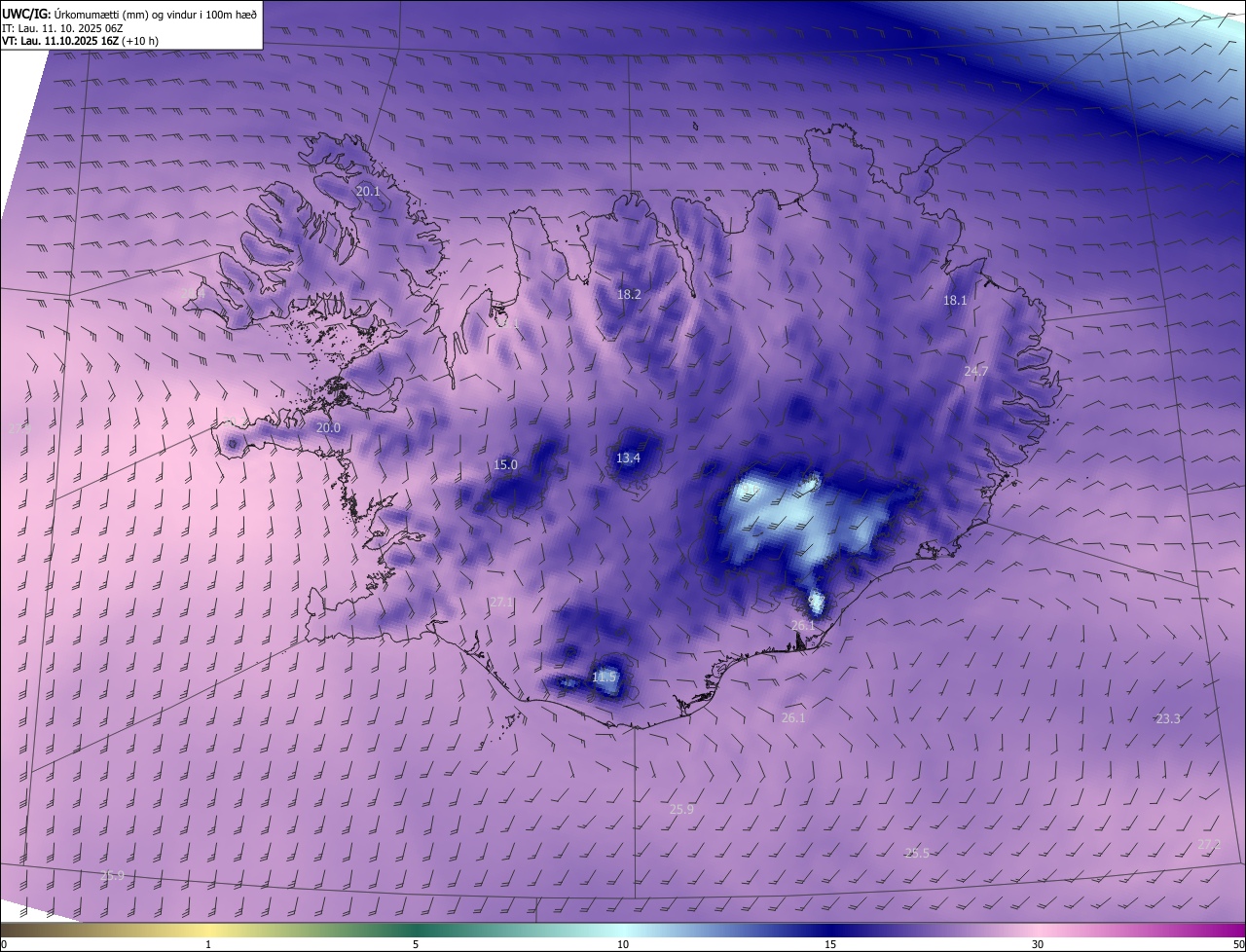Screen dimensions: 1246x952
Task: Click the 18.1 value label in the northeast
Action: [x=955, y=301]
